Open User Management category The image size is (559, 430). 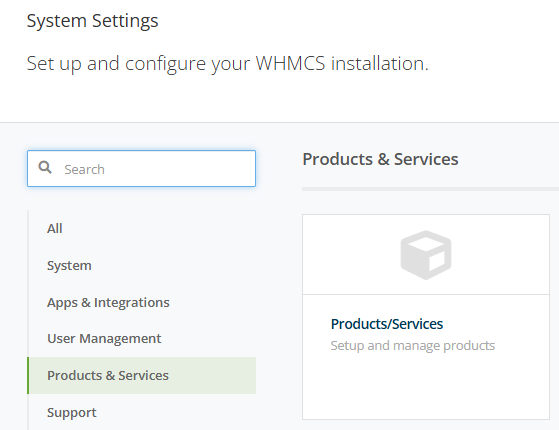pyautogui.click(x=104, y=339)
